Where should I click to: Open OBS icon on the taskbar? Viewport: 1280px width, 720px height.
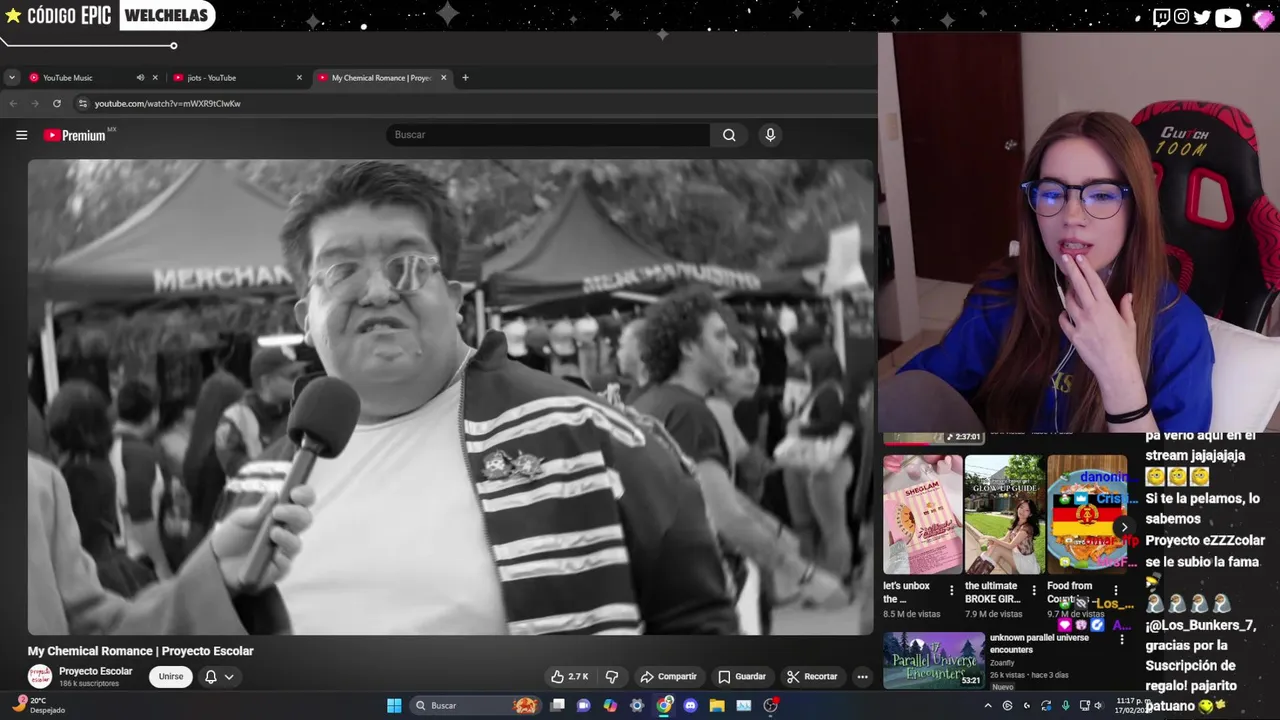(770, 705)
